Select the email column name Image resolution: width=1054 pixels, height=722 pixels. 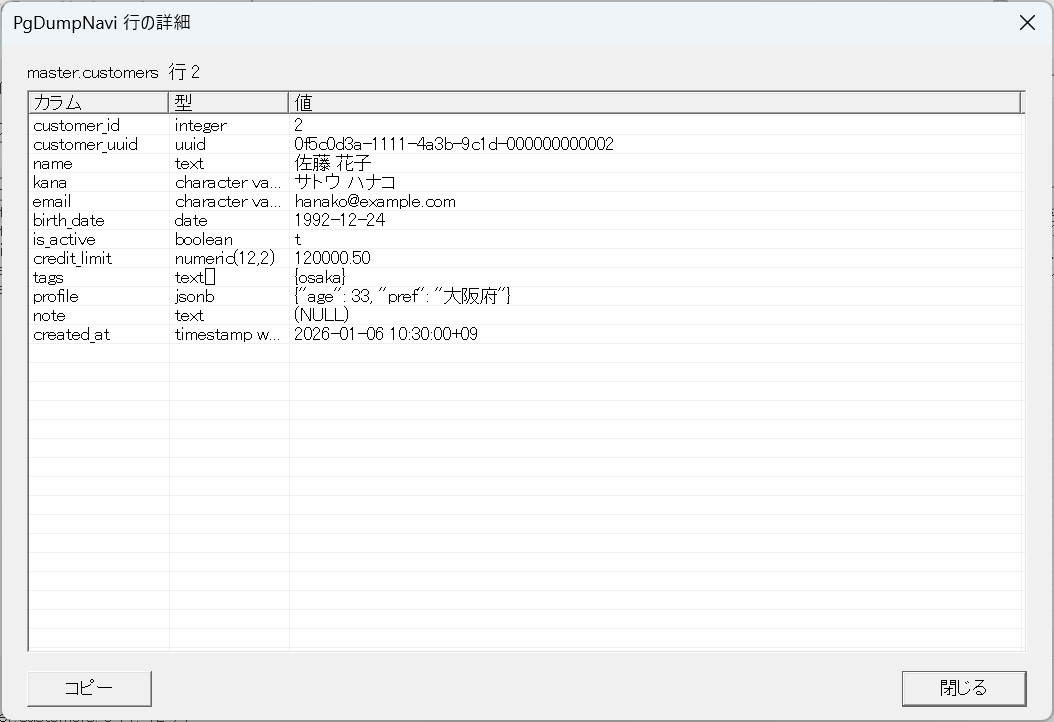point(52,202)
